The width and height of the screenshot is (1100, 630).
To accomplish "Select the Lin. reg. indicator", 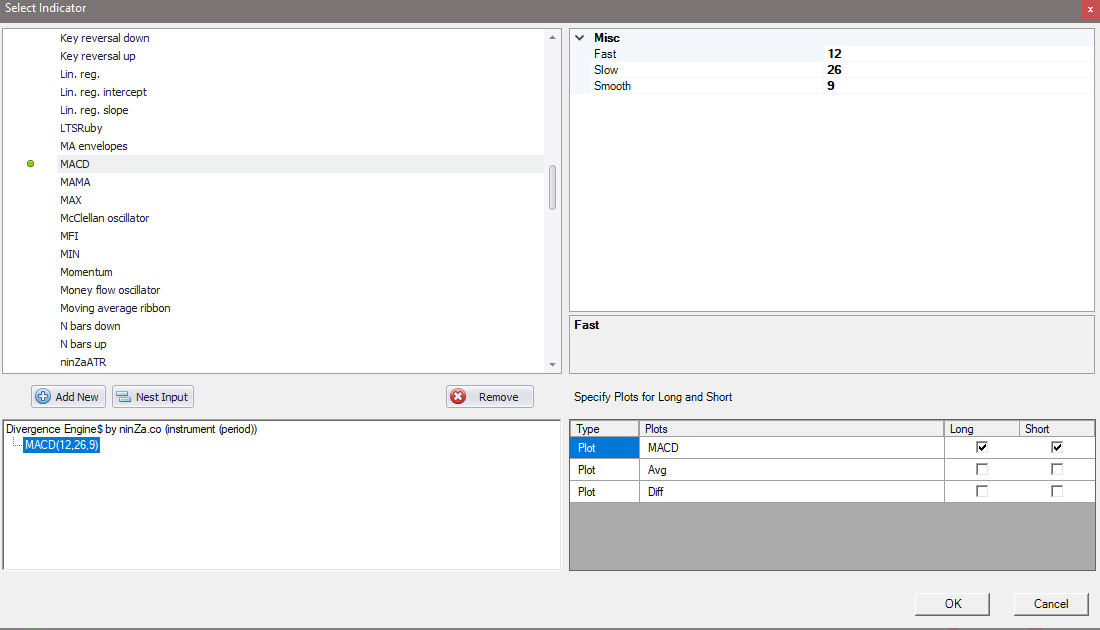I will tap(80, 74).
